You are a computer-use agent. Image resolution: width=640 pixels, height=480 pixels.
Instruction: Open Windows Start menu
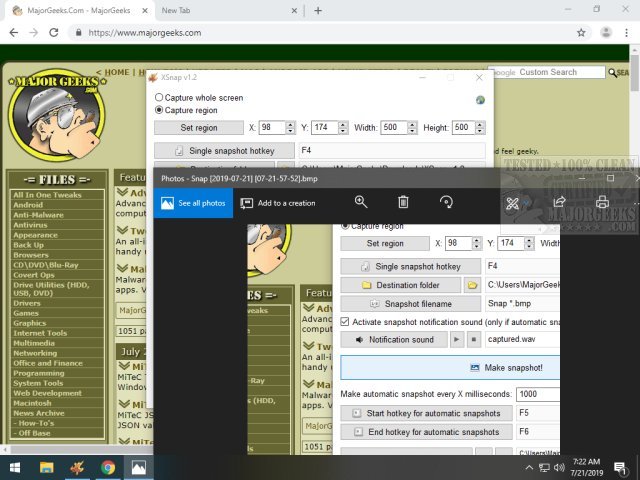pyautogui.click(x=15, y=467)
